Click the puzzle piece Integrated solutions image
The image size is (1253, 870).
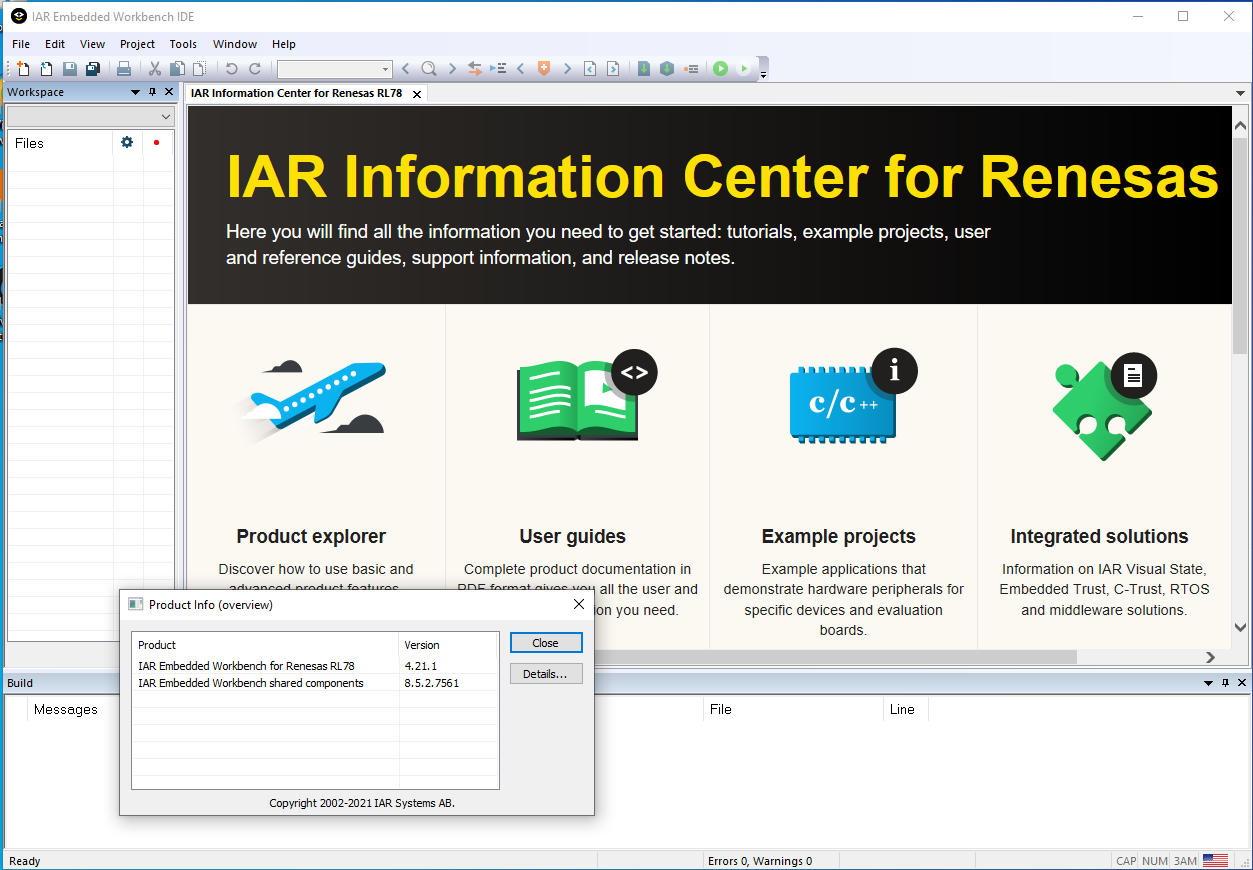(x=1104, y=406)
